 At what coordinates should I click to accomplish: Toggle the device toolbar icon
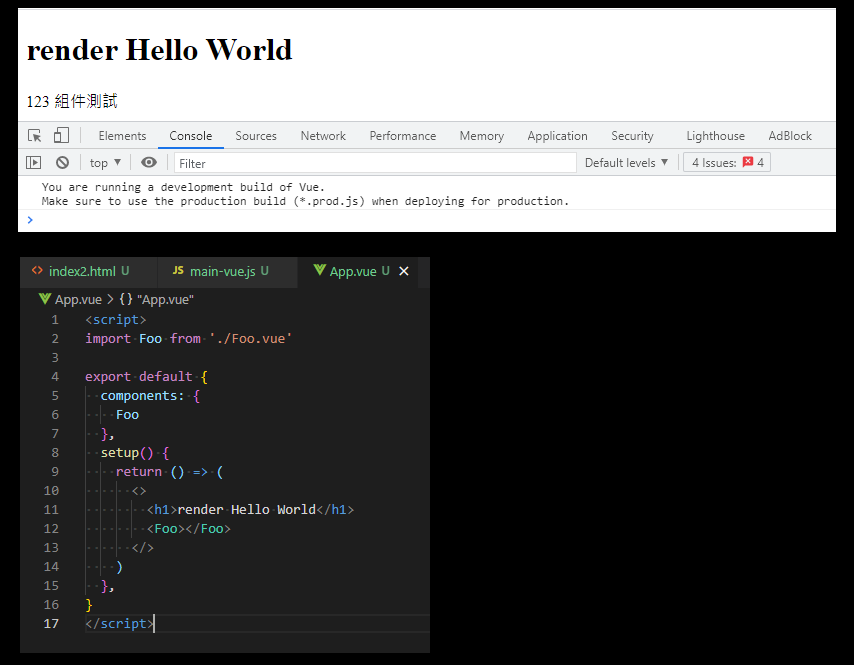[61, 135]
